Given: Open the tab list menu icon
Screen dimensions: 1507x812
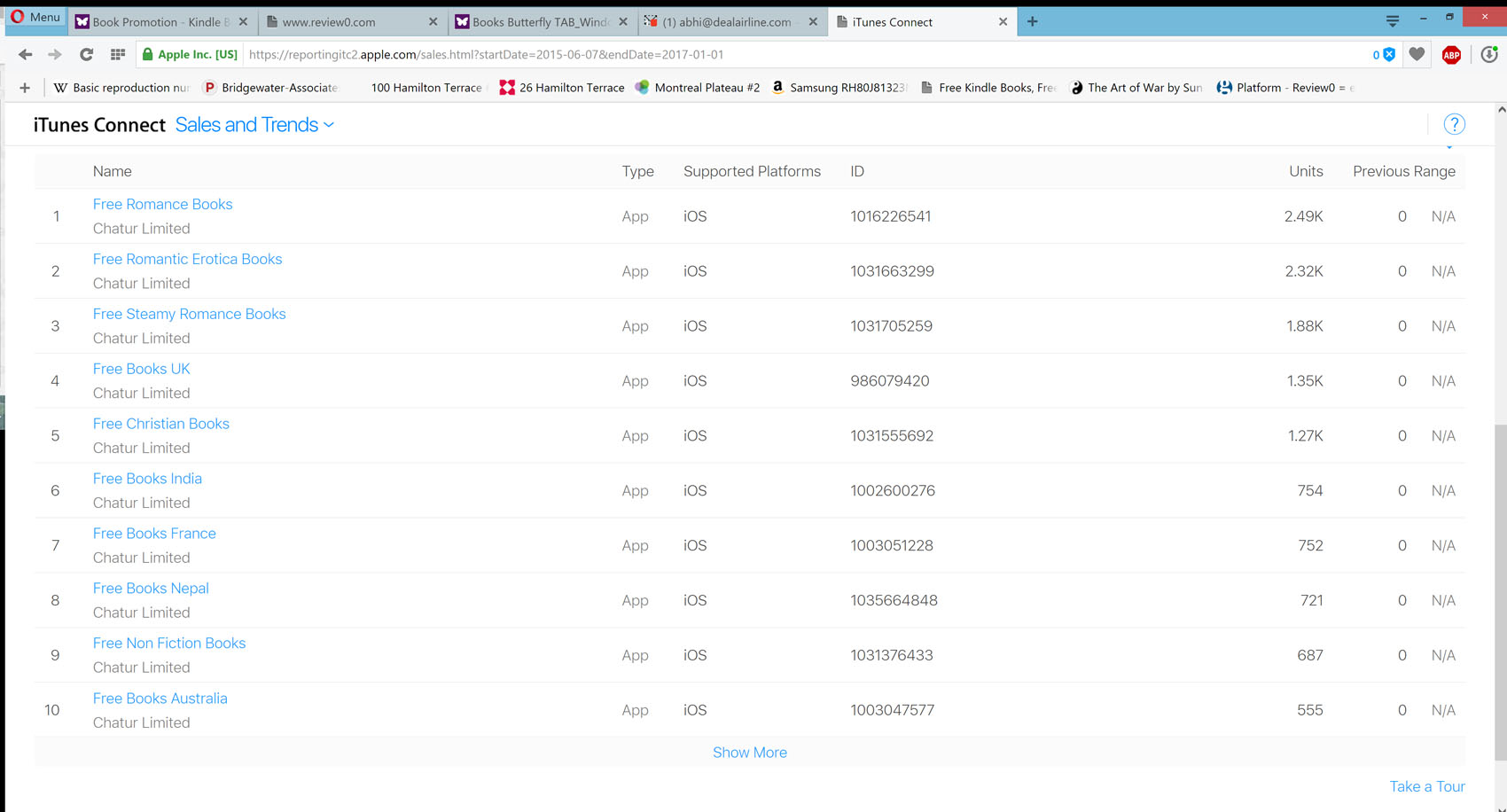Looking at the screenshot, I should tap(1392, 20).
